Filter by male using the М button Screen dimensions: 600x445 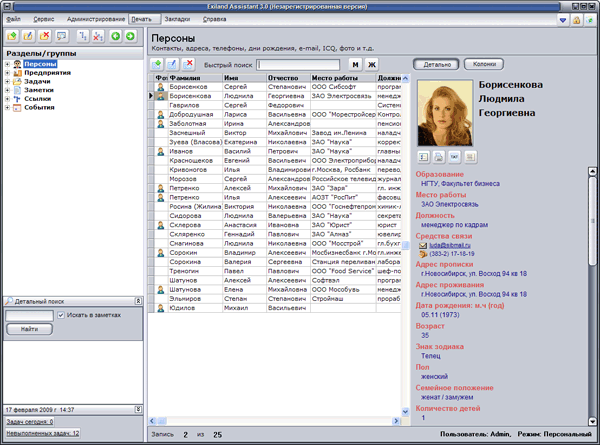click(x=355, y=65)
